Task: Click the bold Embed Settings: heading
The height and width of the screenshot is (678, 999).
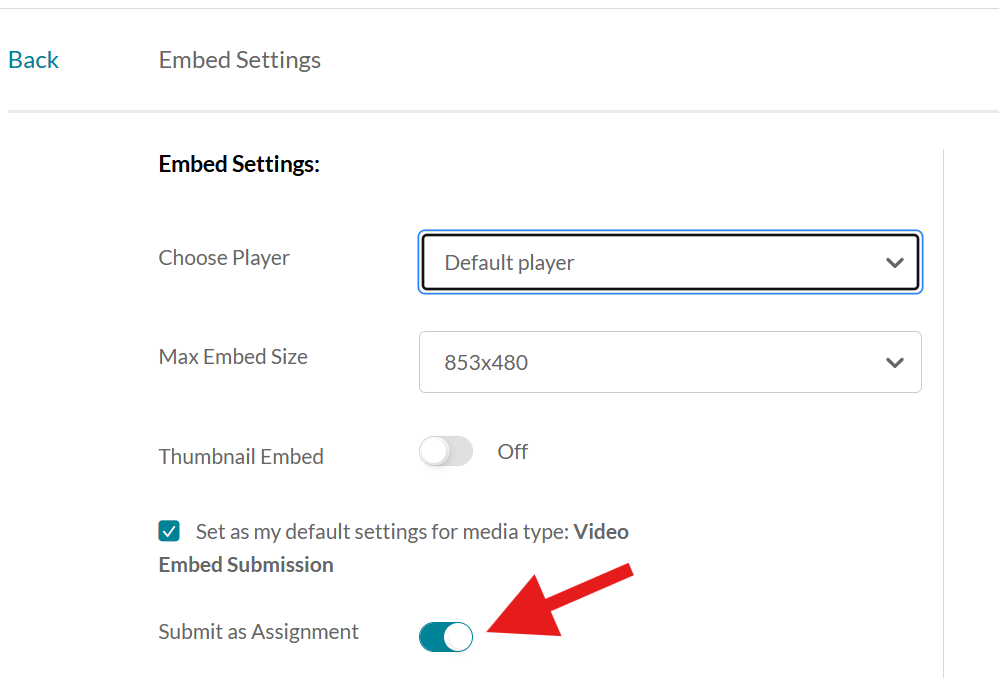Action: [239, 164]
